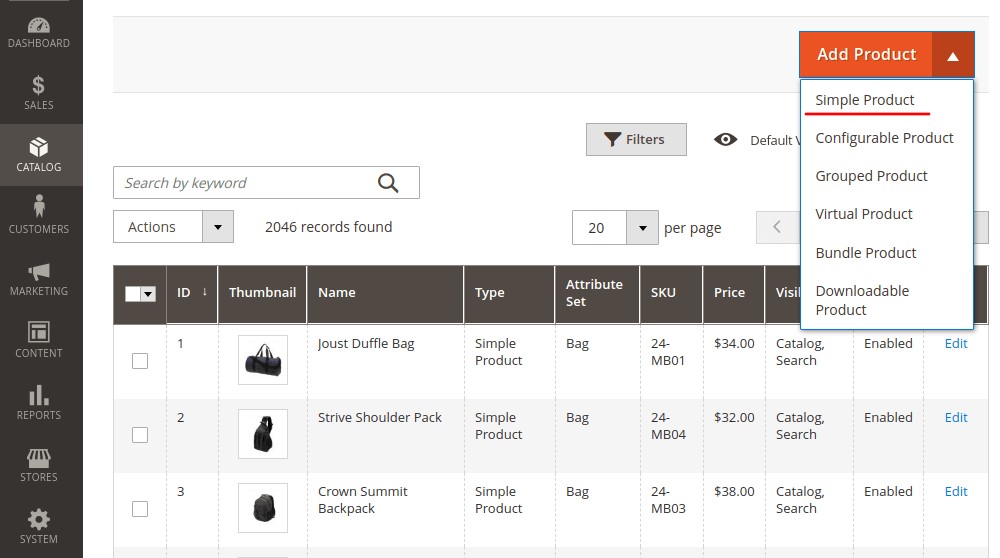Click price cell $34.00
Screen dimensions: 1000x558
point(734,344)
